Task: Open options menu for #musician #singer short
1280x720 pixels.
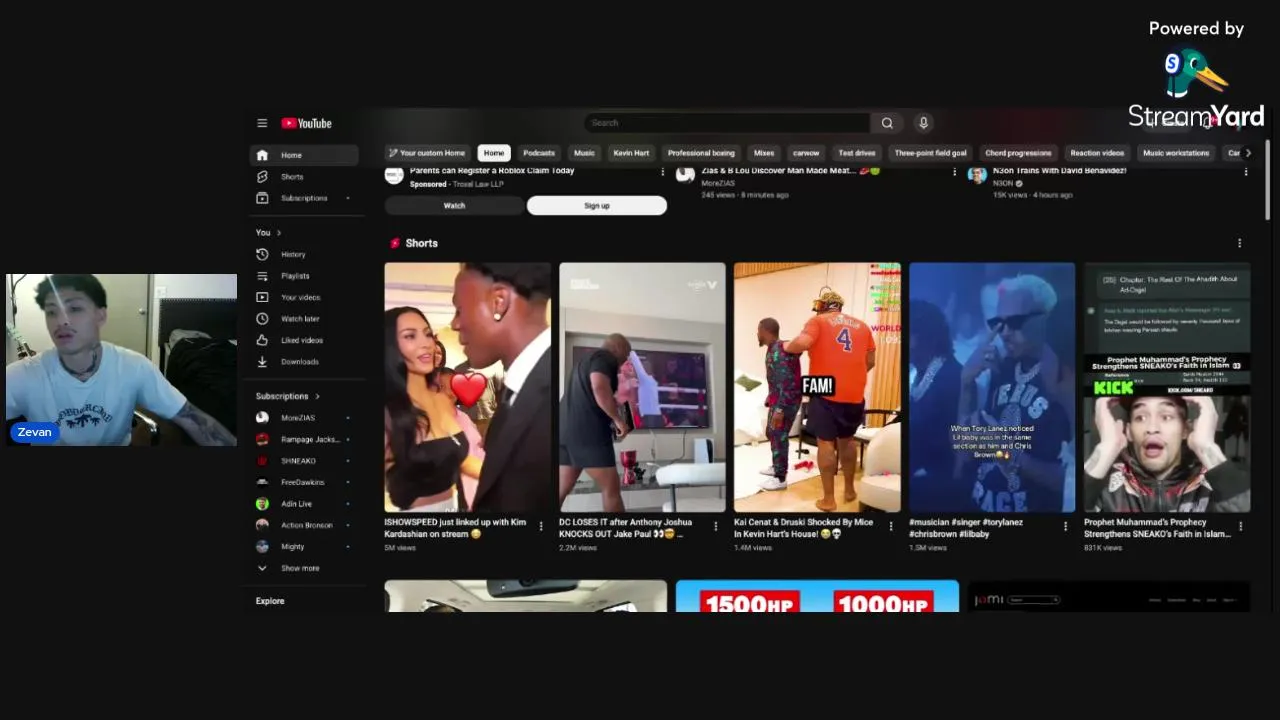Action: (x=1065, y=526)
